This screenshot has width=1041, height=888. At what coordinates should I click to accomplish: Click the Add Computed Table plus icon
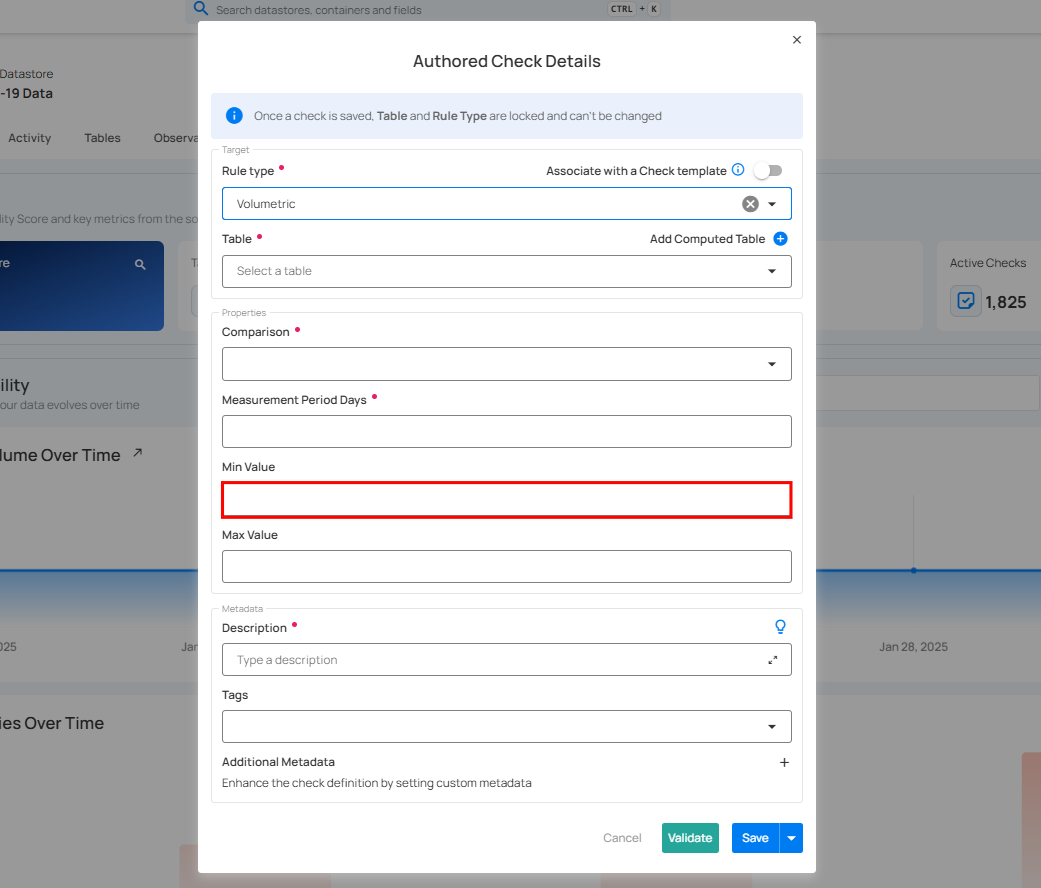point(781,239)
